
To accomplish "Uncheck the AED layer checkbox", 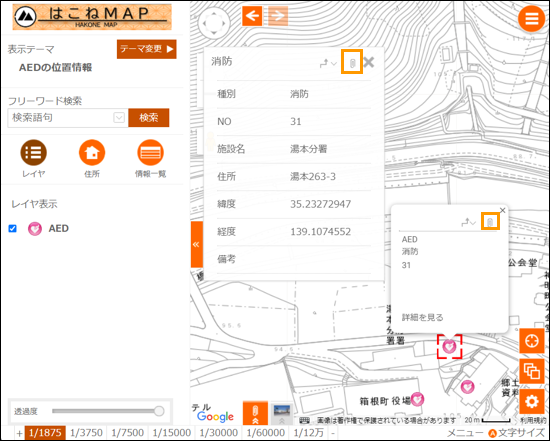I will click(x=12, y=229).
